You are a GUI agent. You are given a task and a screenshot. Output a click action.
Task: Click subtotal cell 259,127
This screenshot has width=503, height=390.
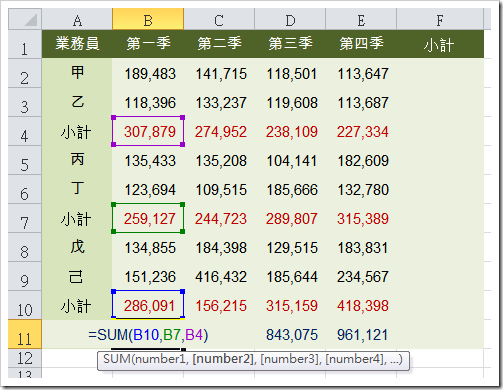148,218
